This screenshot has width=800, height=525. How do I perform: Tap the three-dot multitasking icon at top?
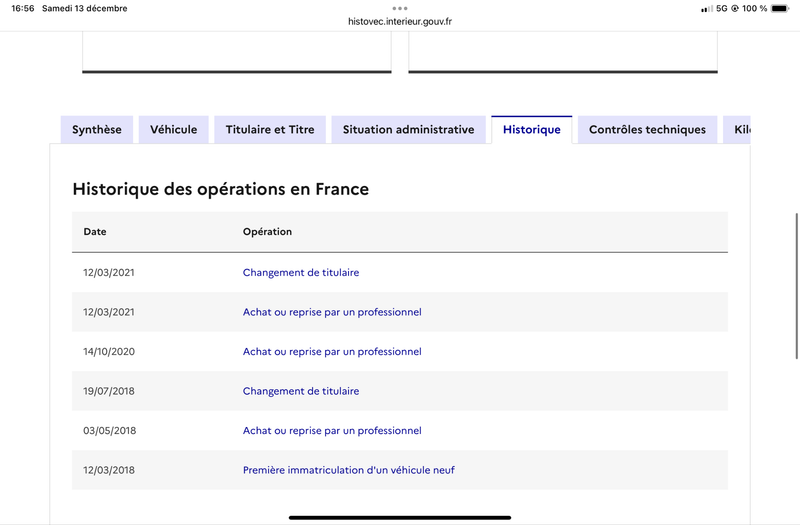click(400, 8)
